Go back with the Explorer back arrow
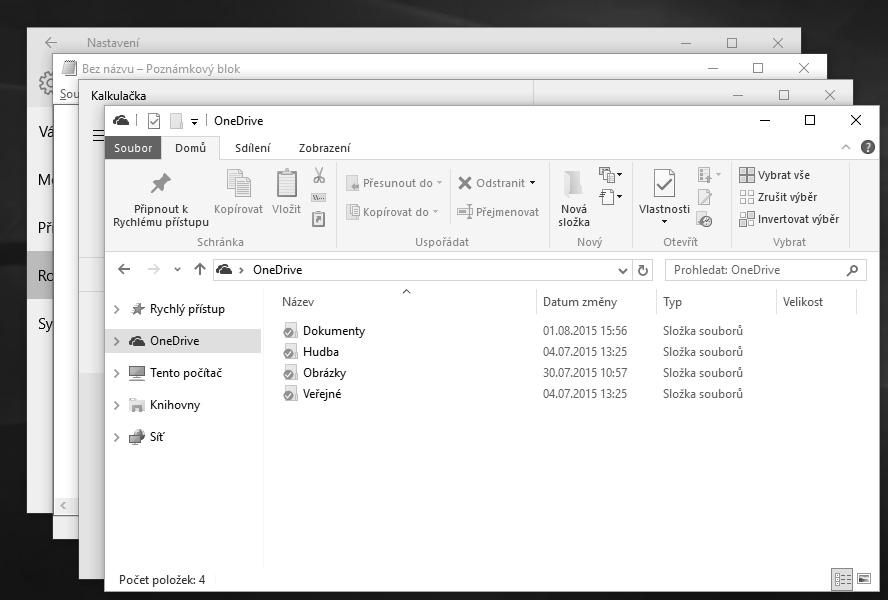Screen dimensions: 888x600 click(124, 270)
